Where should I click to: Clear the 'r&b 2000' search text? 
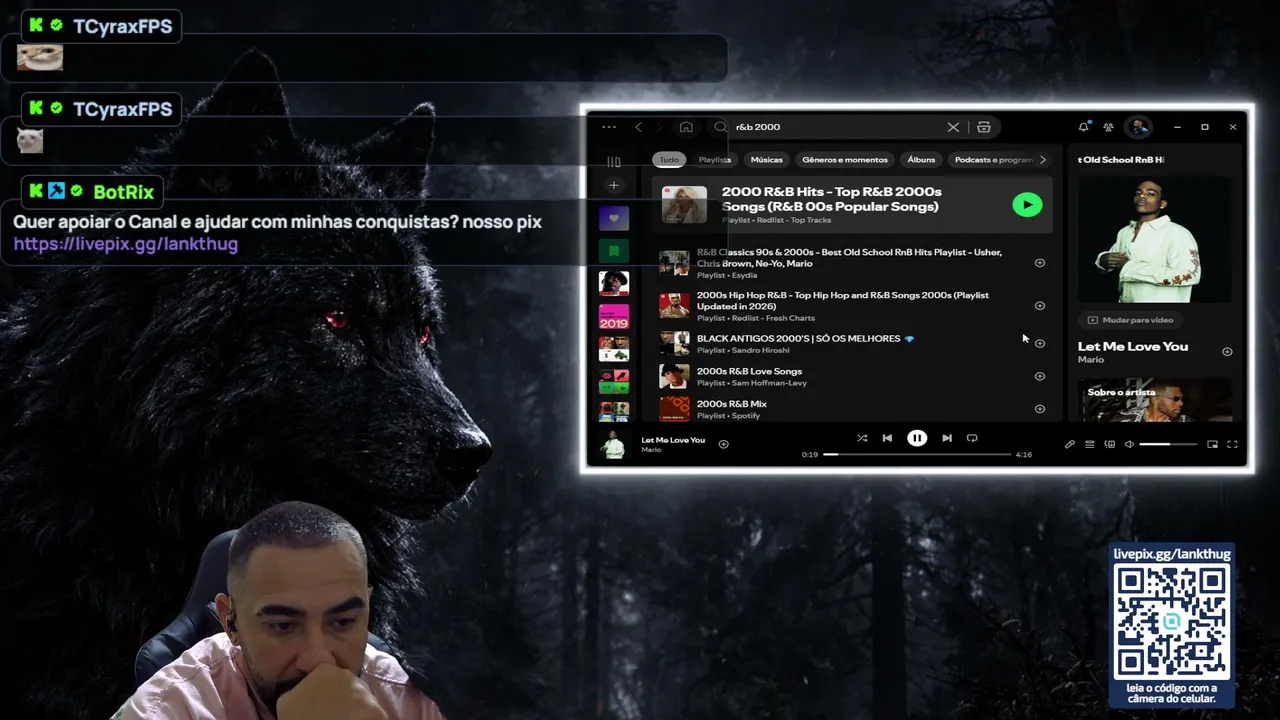[x=953, y=127]
